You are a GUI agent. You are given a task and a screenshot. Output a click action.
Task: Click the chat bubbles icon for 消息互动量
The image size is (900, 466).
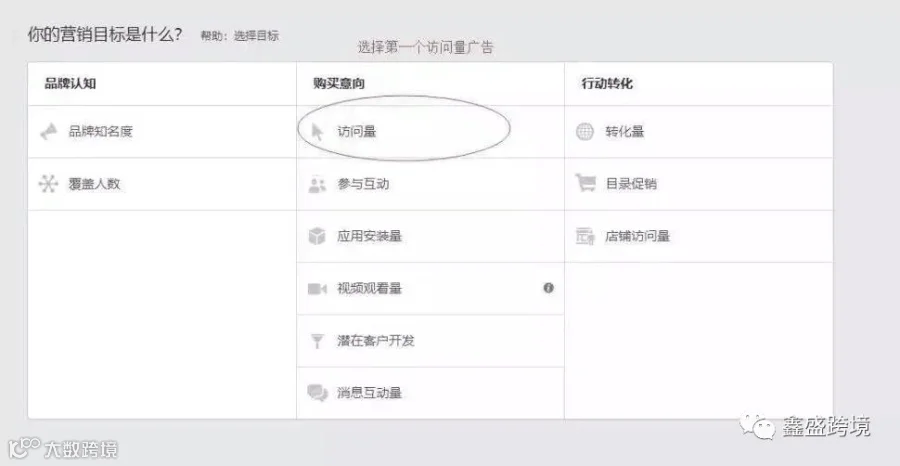[x=317, y=393]
